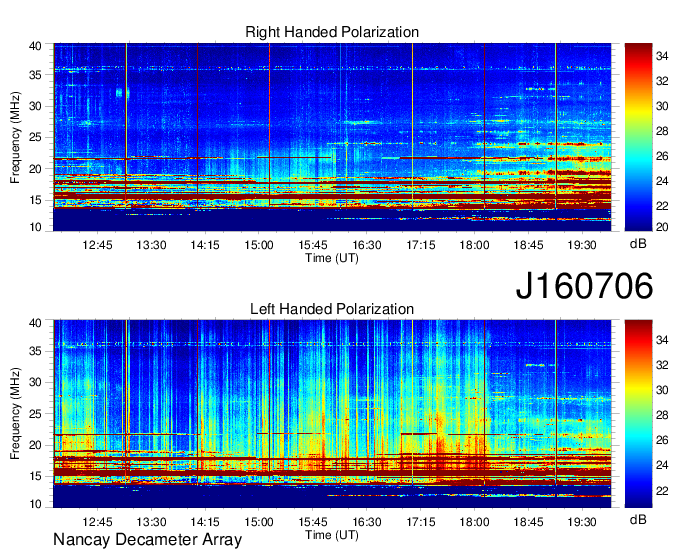Click the 34 value on left-handed color bar
Viewport: 680px width, 552px height.
(x=662, y=340)
